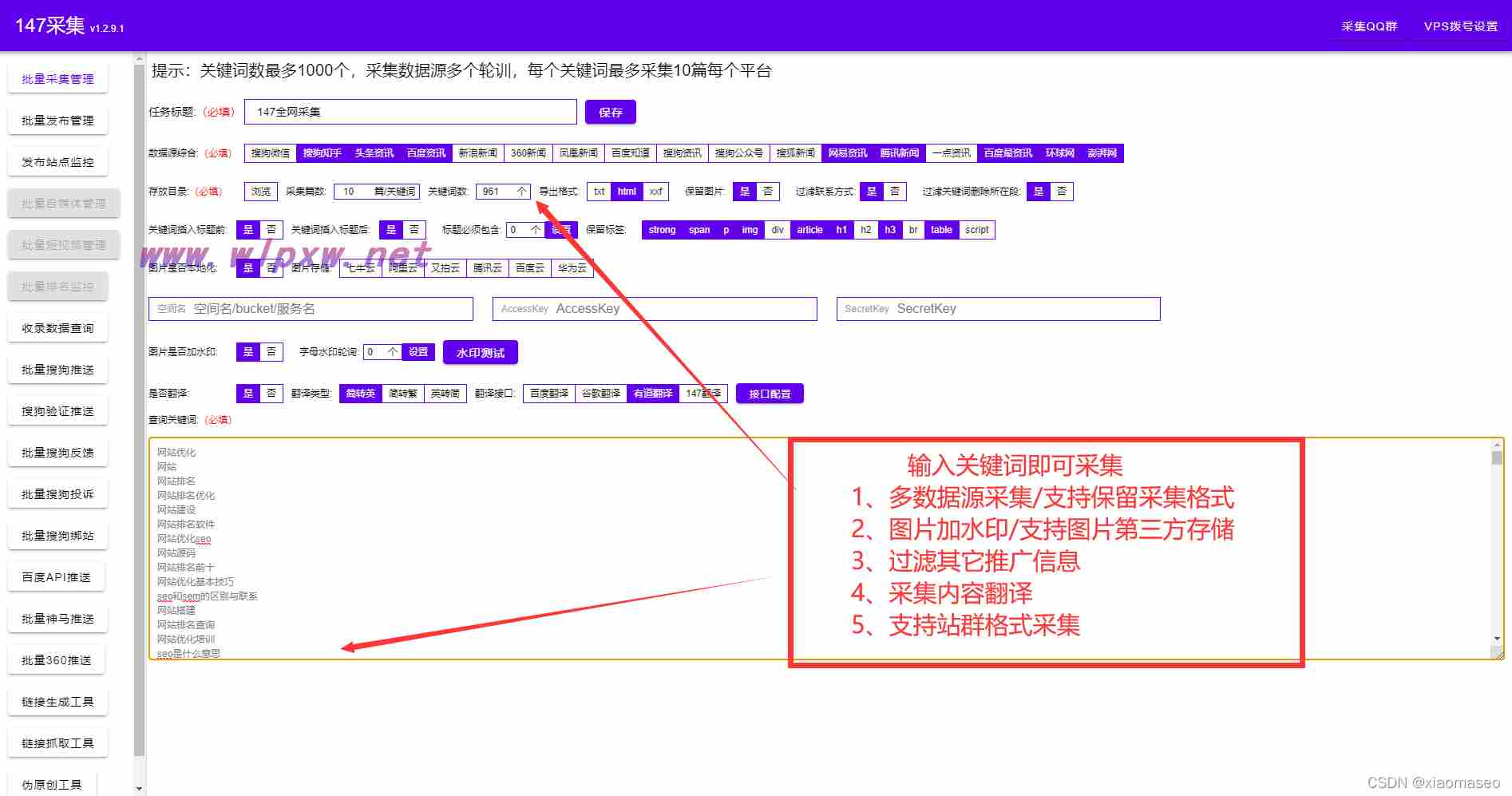
Task: Toggle the h2 keep-tag option
Action: (x=866, y=230)
